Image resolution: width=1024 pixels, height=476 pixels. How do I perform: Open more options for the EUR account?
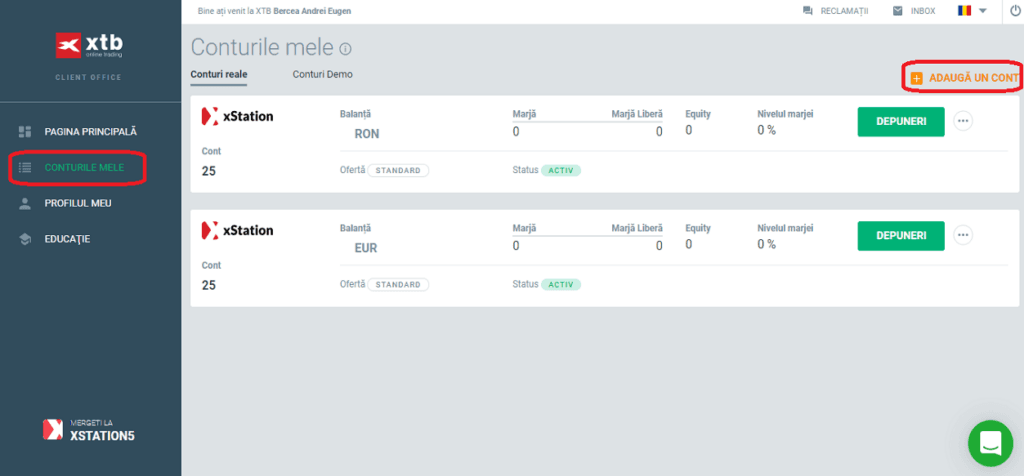coord(963,235)
